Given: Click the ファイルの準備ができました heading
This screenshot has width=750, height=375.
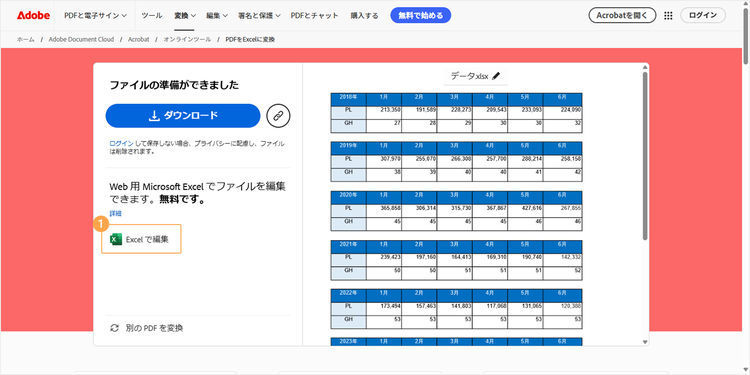Looking at the screenshot, I should [174, 86].
